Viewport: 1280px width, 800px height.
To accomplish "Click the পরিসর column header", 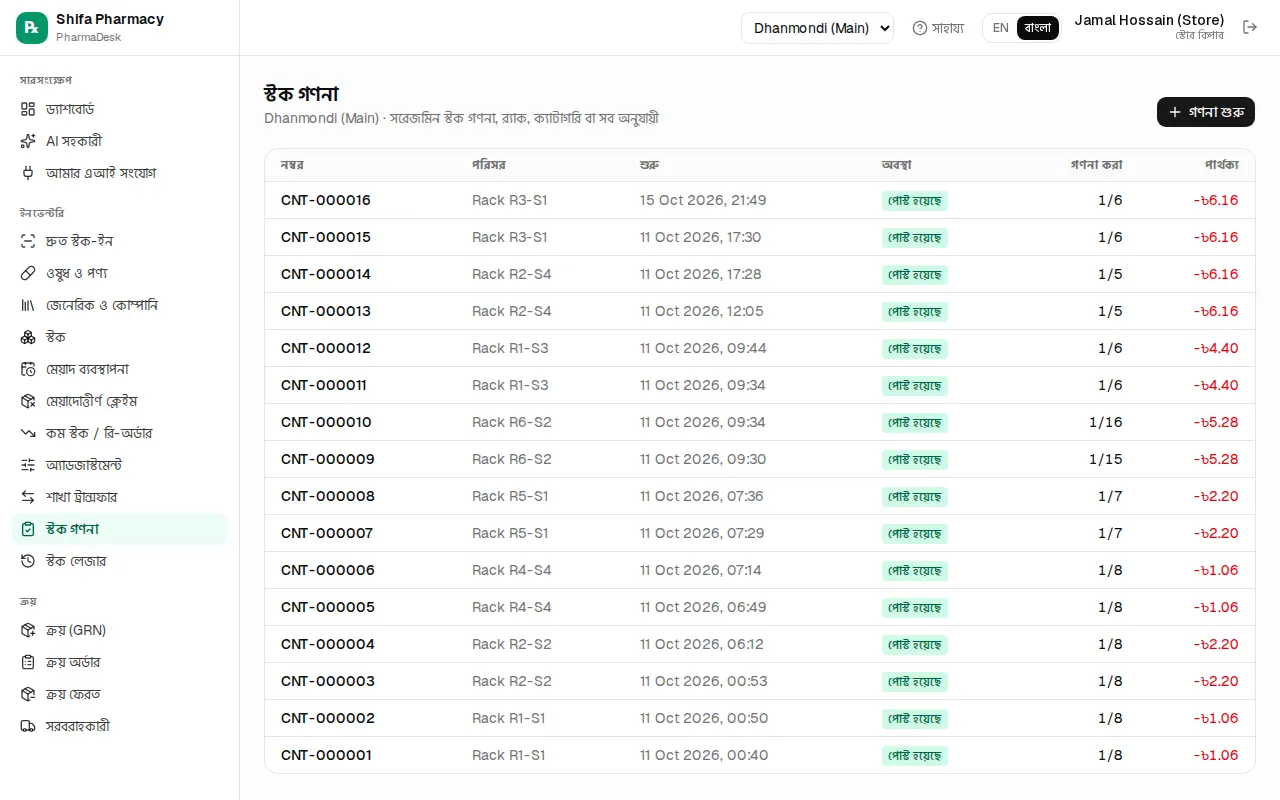I will pyautogui.click(x=490, y=165).
